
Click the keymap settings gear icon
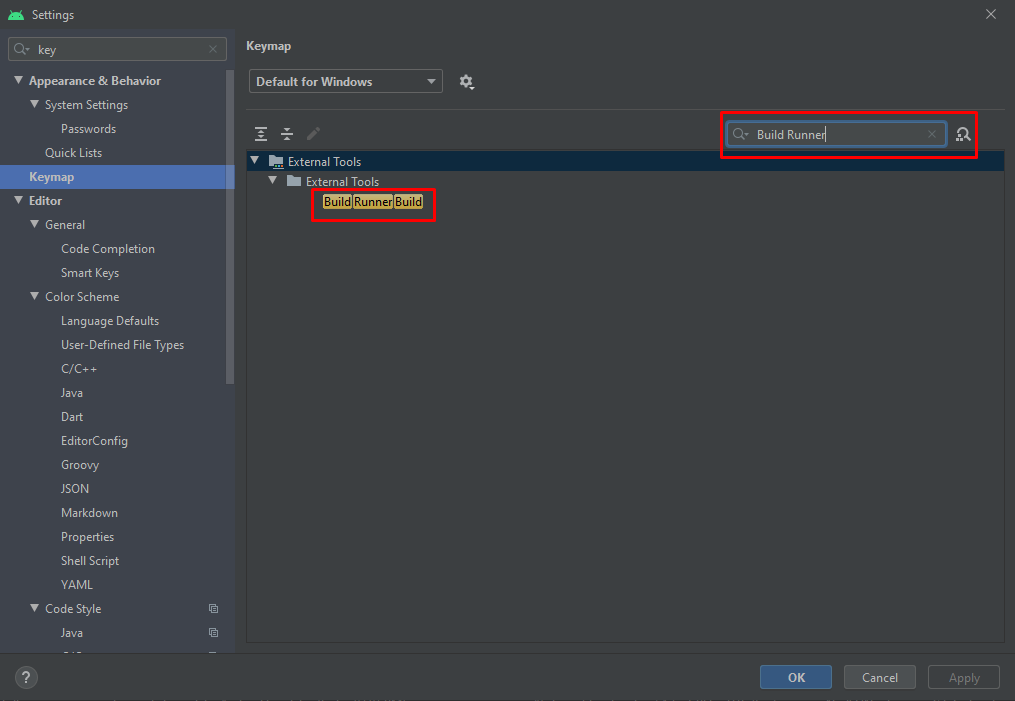(x=466, y=81)
